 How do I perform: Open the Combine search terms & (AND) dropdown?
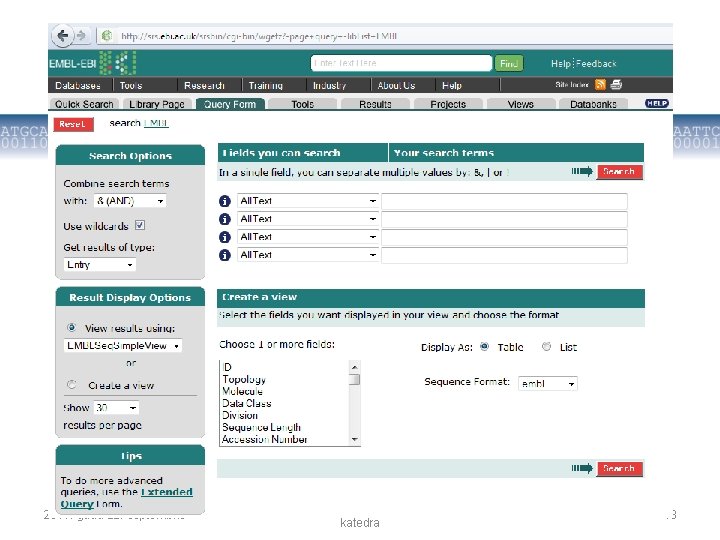tap(130, 201)
